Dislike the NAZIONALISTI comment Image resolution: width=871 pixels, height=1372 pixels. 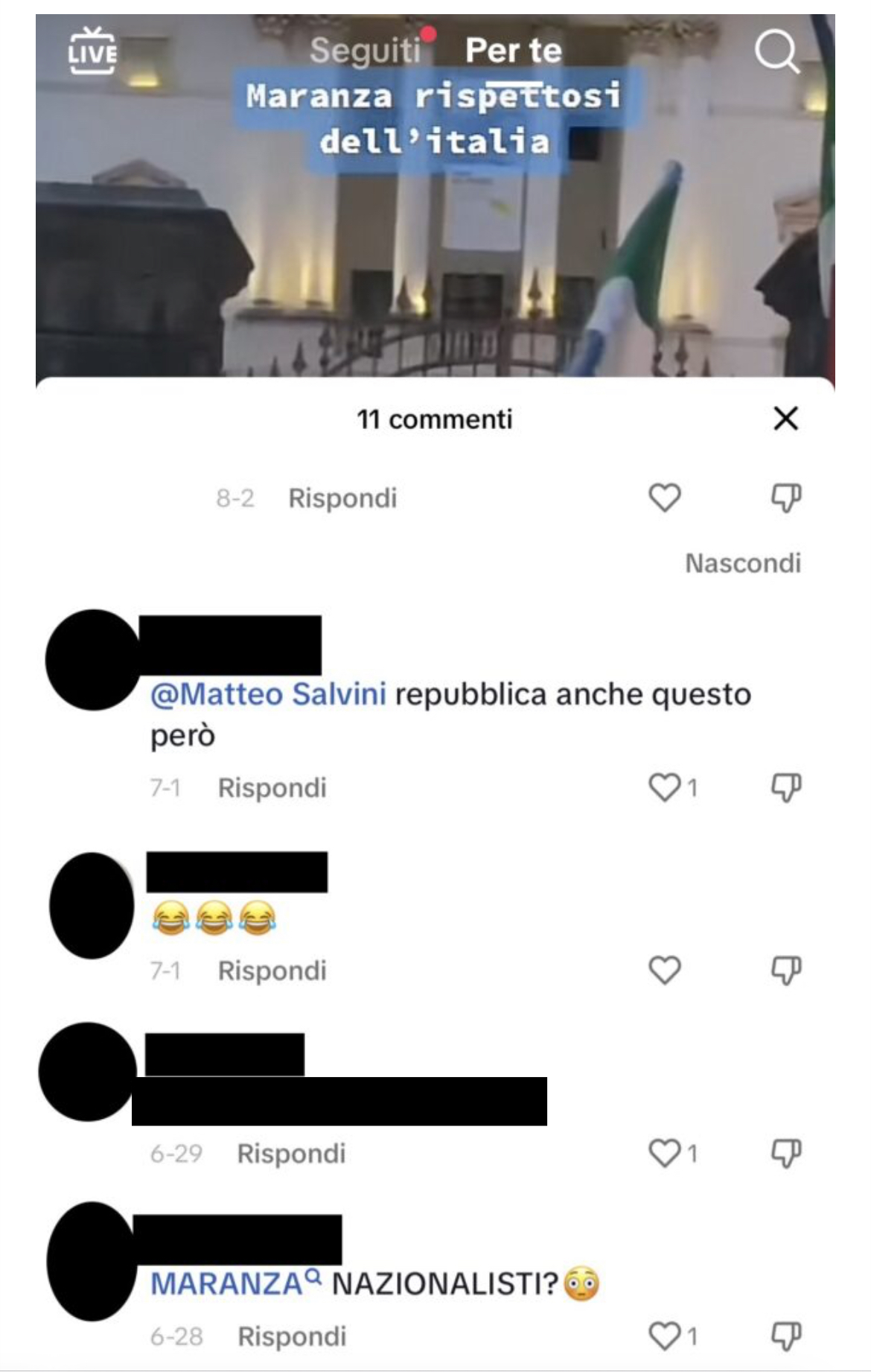[786, 1336]
